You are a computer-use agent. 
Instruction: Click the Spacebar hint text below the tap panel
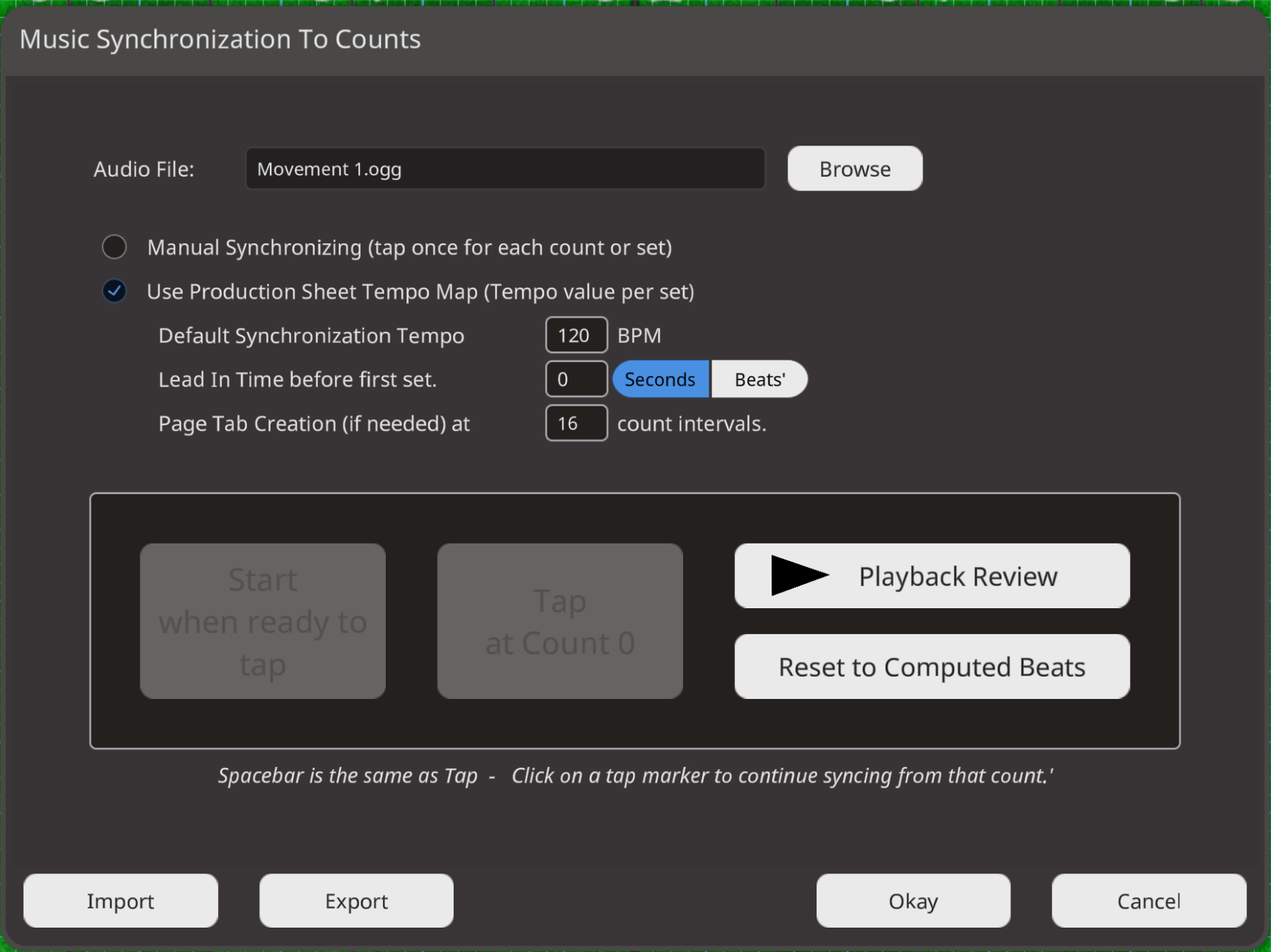(x=634, y=776)
